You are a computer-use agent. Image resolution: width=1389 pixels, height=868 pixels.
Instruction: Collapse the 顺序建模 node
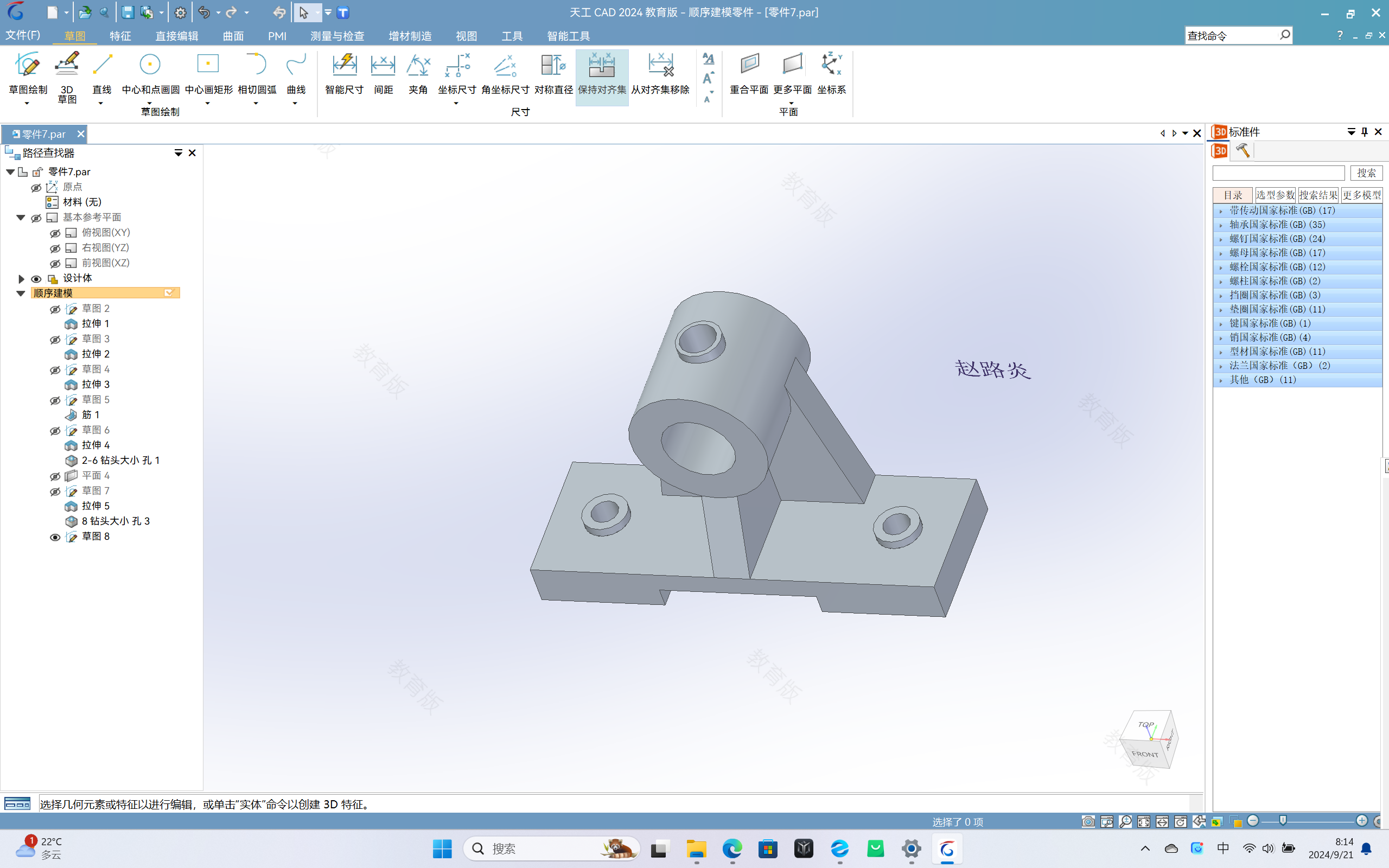coord(21,293)
